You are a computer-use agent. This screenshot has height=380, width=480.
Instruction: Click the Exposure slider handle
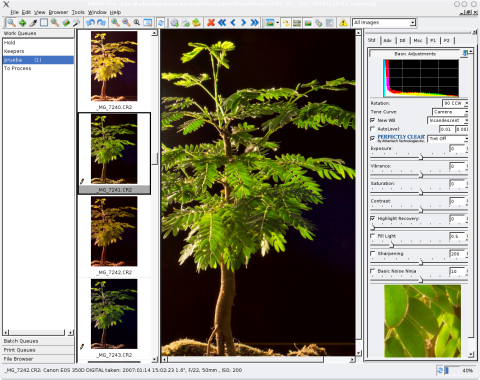pos(421,157)
